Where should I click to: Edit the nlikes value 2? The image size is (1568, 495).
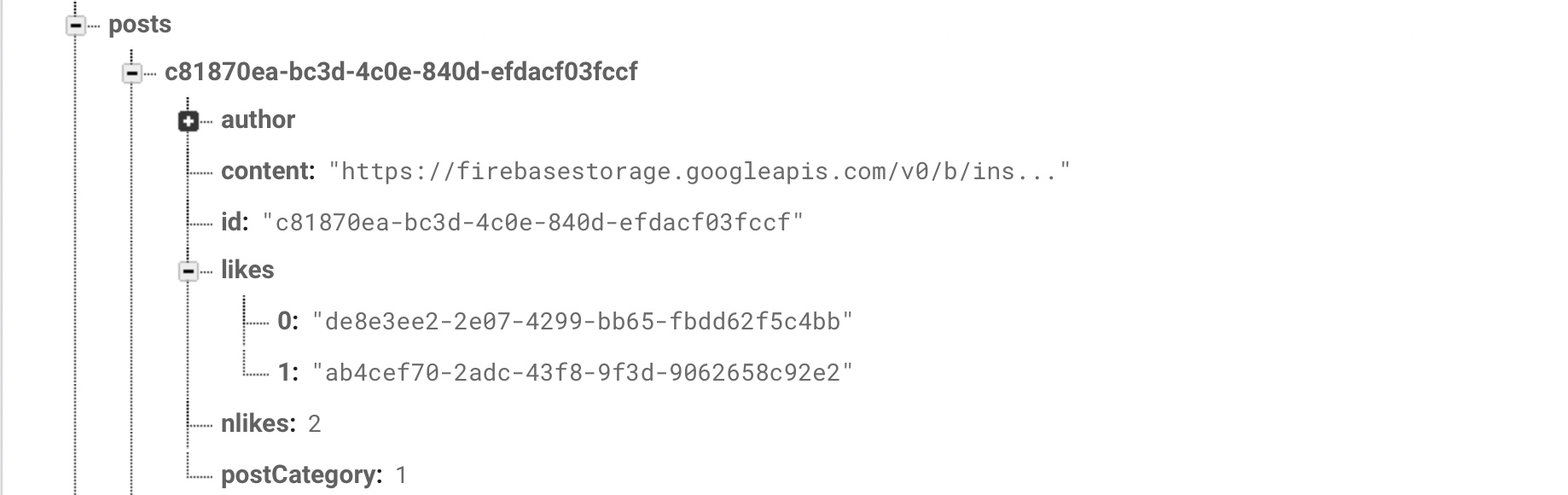315,424
